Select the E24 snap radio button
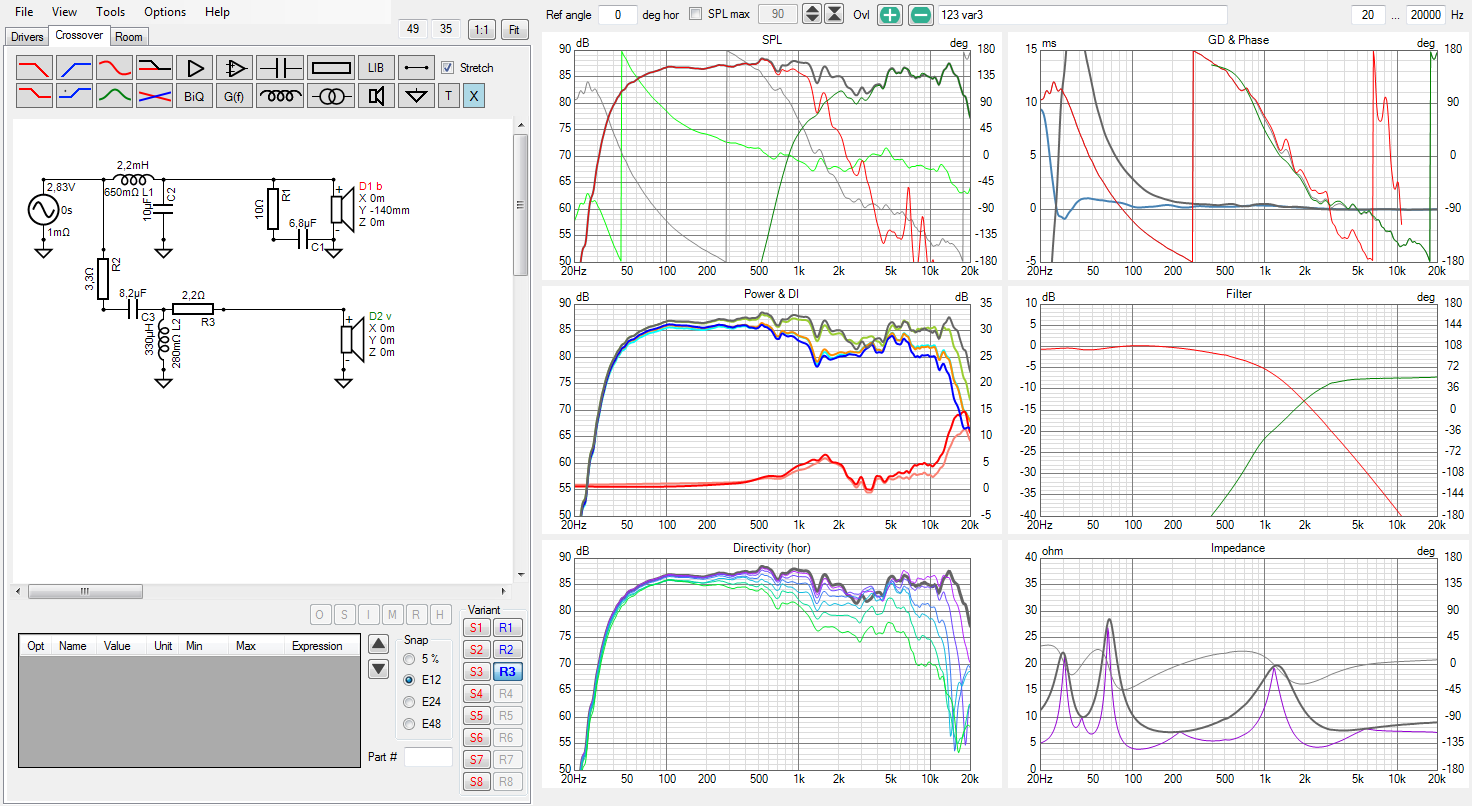 (x=408, y=702)
